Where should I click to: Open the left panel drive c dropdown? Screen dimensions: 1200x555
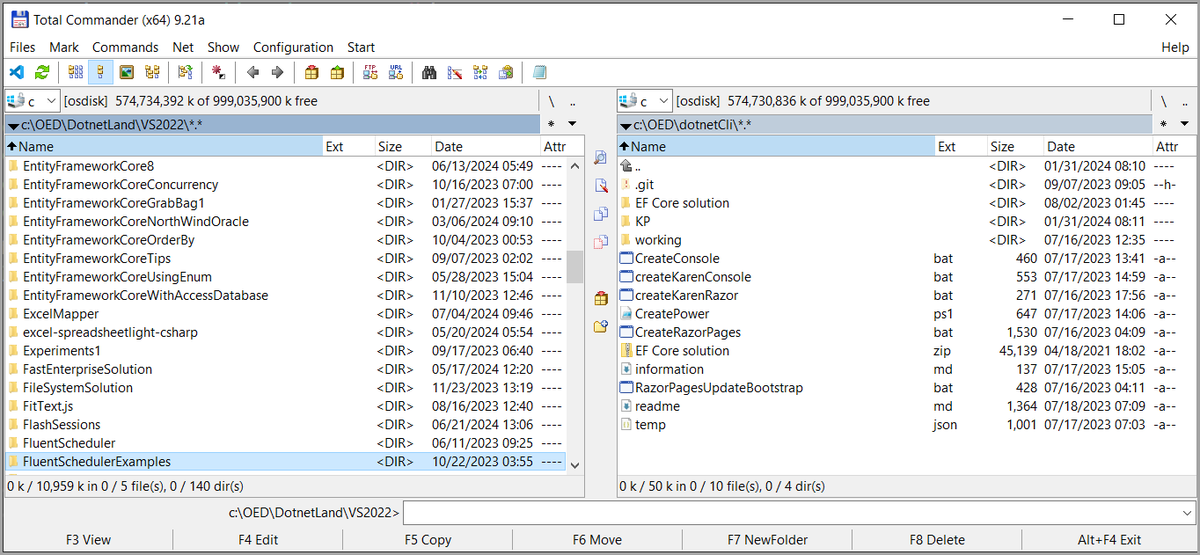[32, 101]
